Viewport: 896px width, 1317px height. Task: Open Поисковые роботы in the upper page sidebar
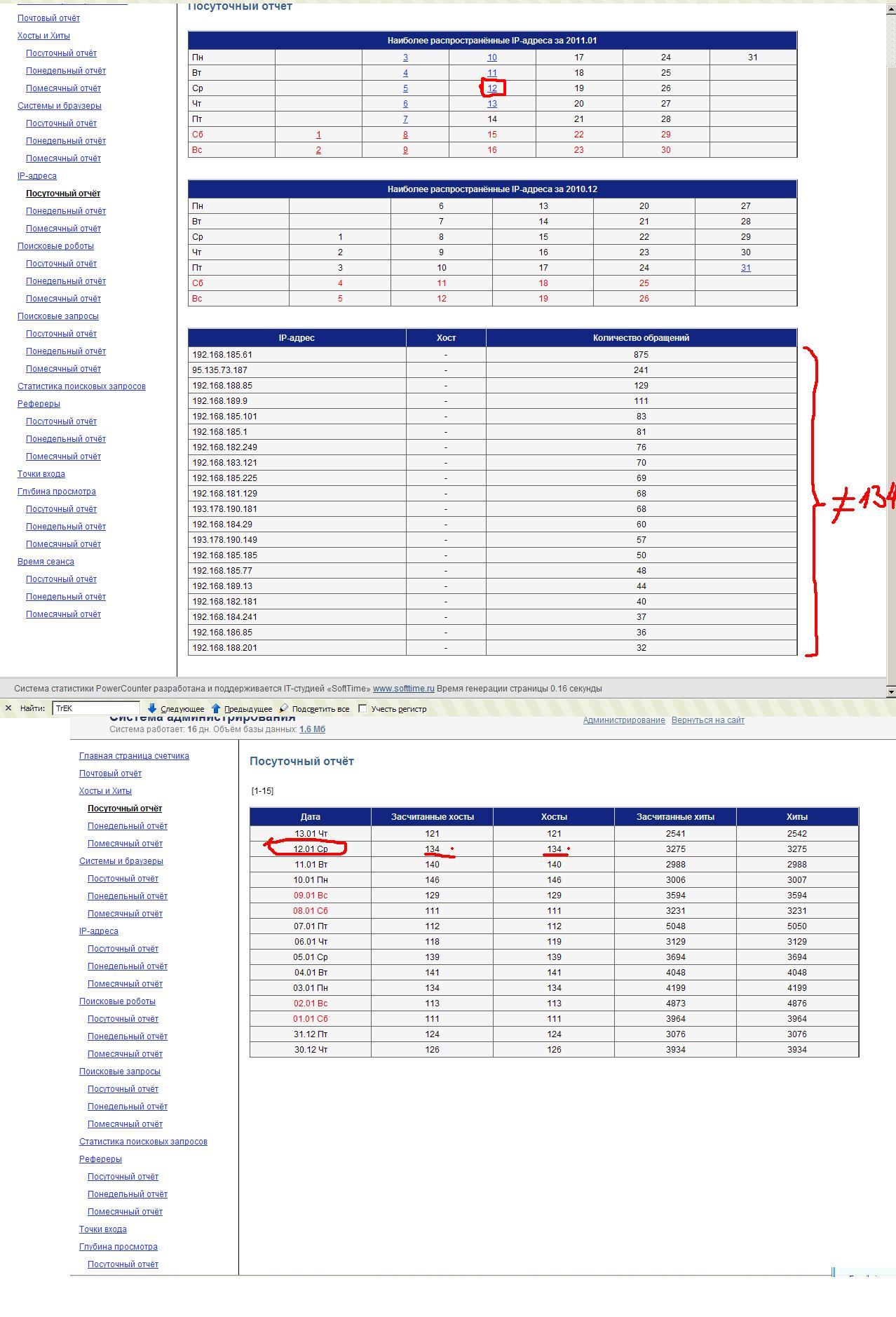click(x=55, y=246)
